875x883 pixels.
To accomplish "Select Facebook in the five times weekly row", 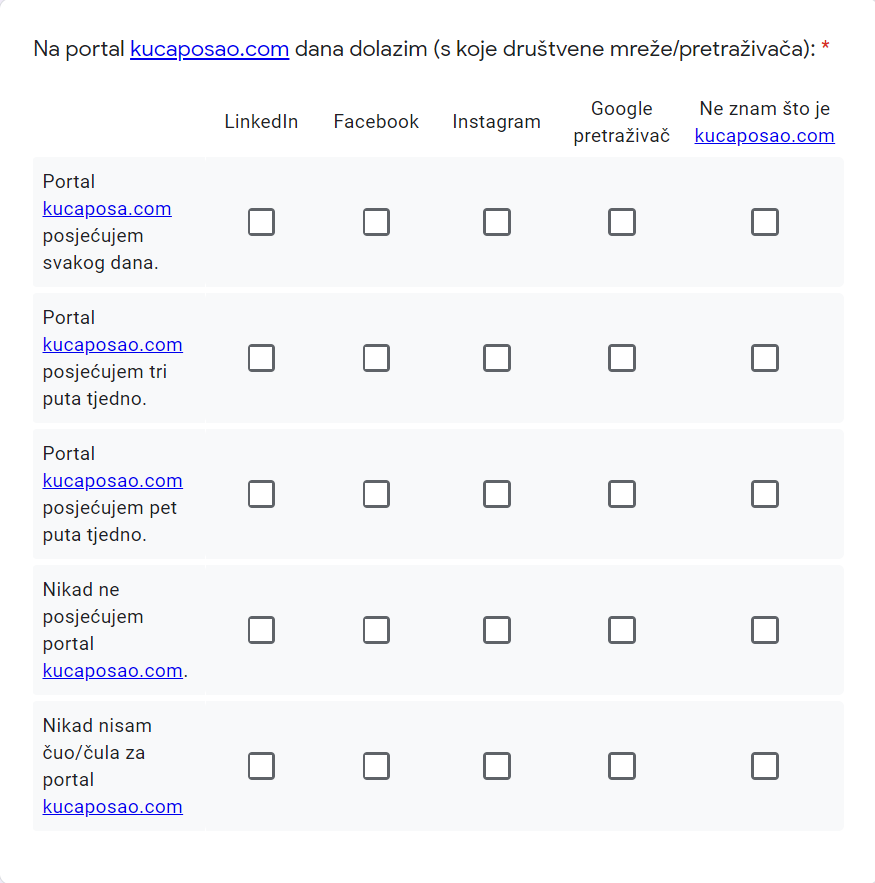I will tap(376, 494).
